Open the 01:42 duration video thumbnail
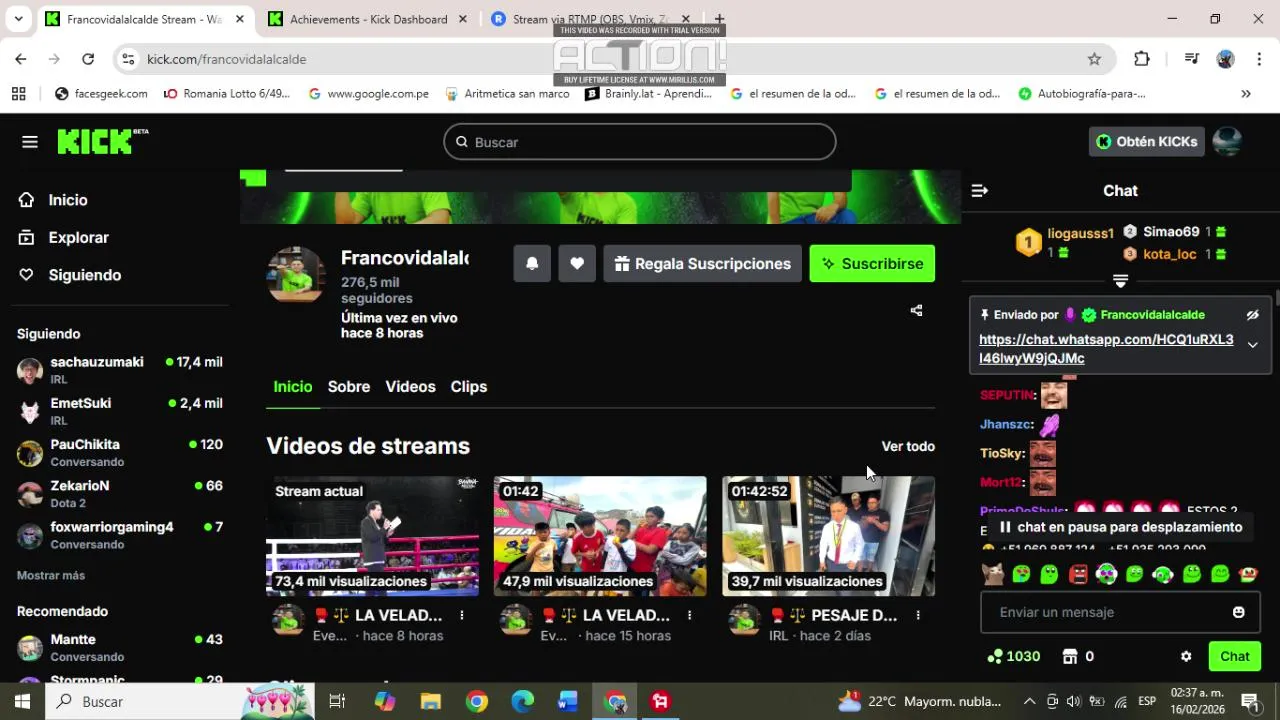1280x720 pixels. pyautogui.click(x=600, y=536)
